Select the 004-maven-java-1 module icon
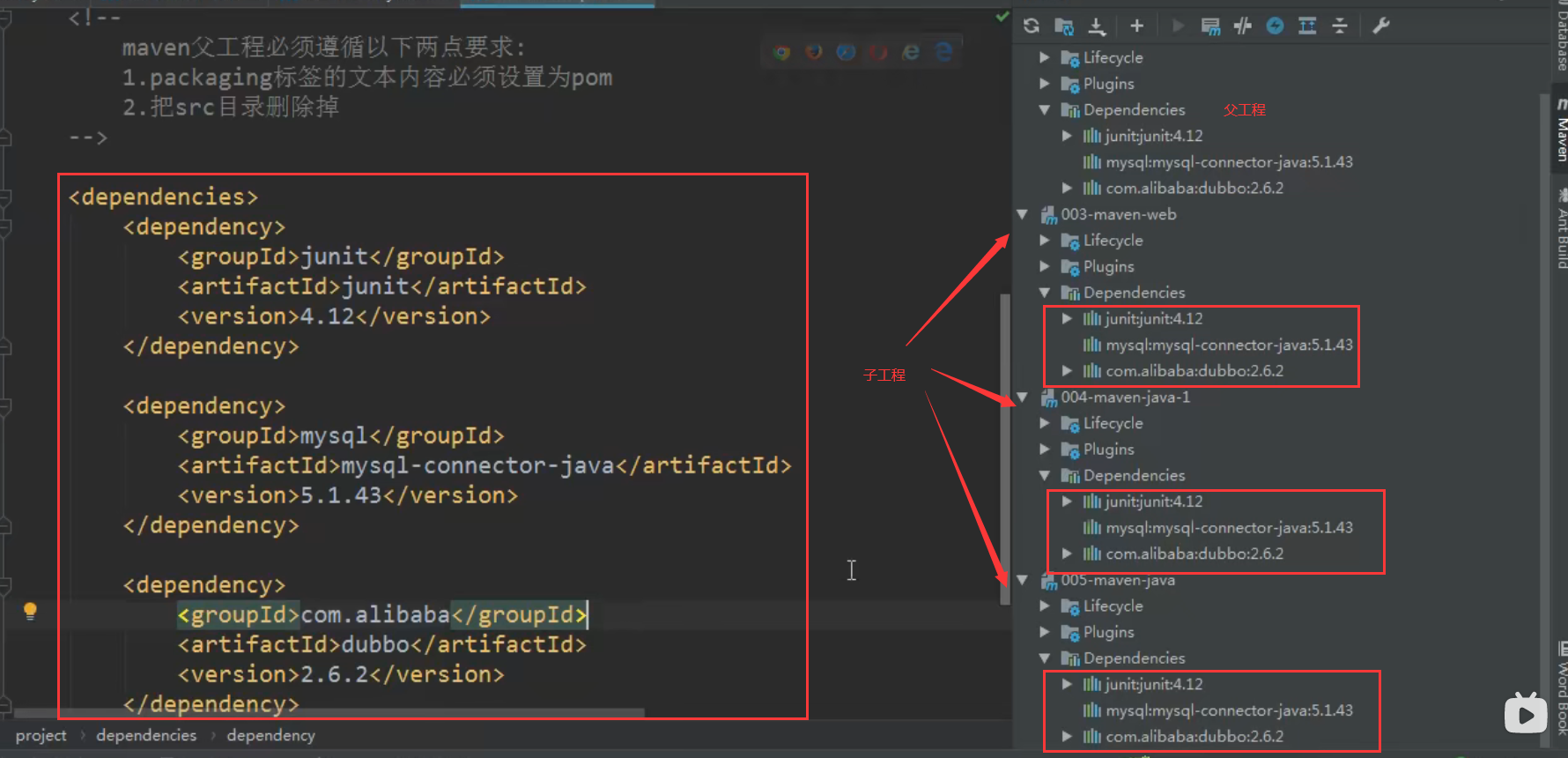The width and height of the screenshot is (1568, 758). 1049,398
